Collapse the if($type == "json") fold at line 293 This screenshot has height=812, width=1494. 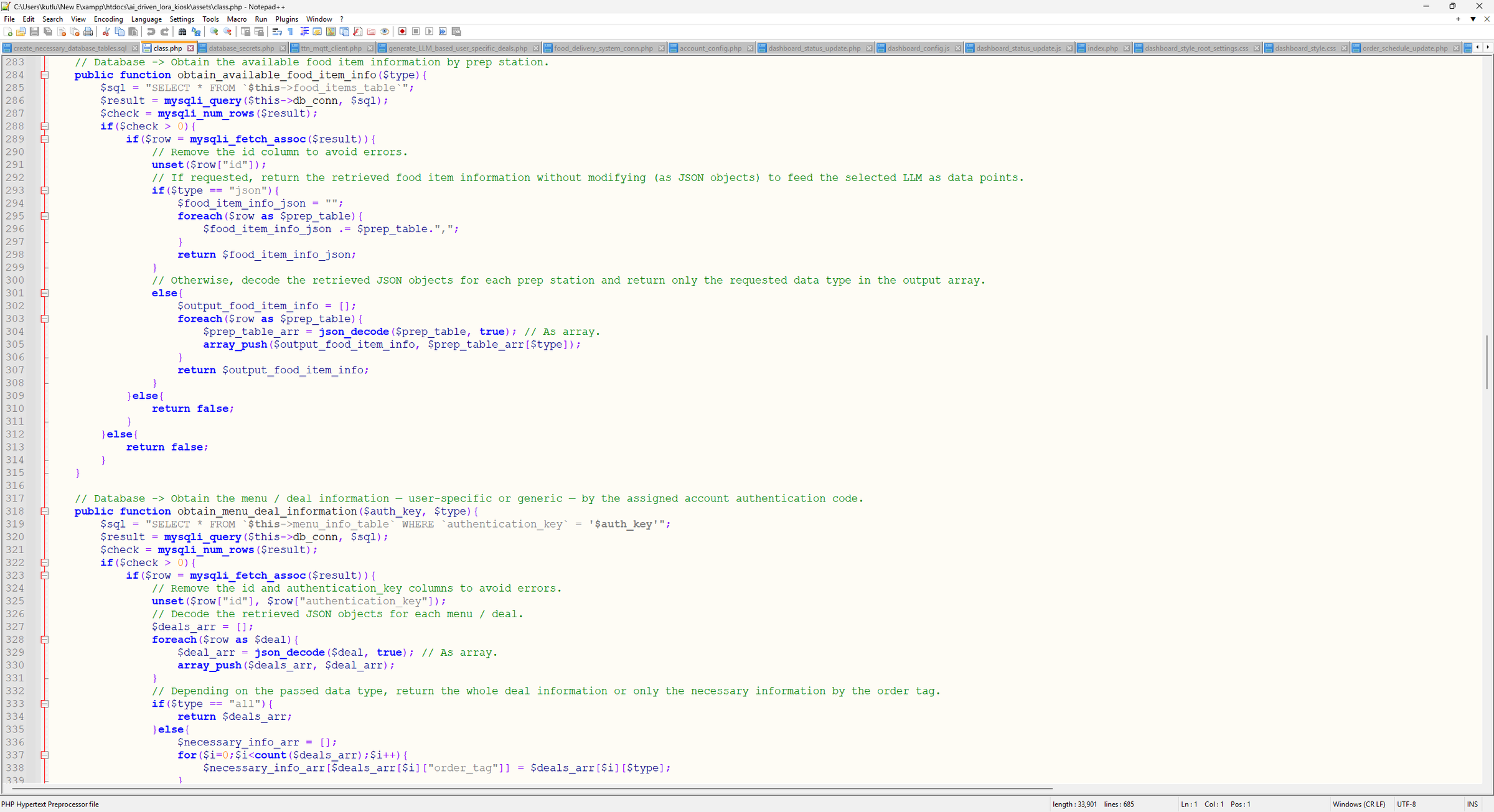click(45, 190)
